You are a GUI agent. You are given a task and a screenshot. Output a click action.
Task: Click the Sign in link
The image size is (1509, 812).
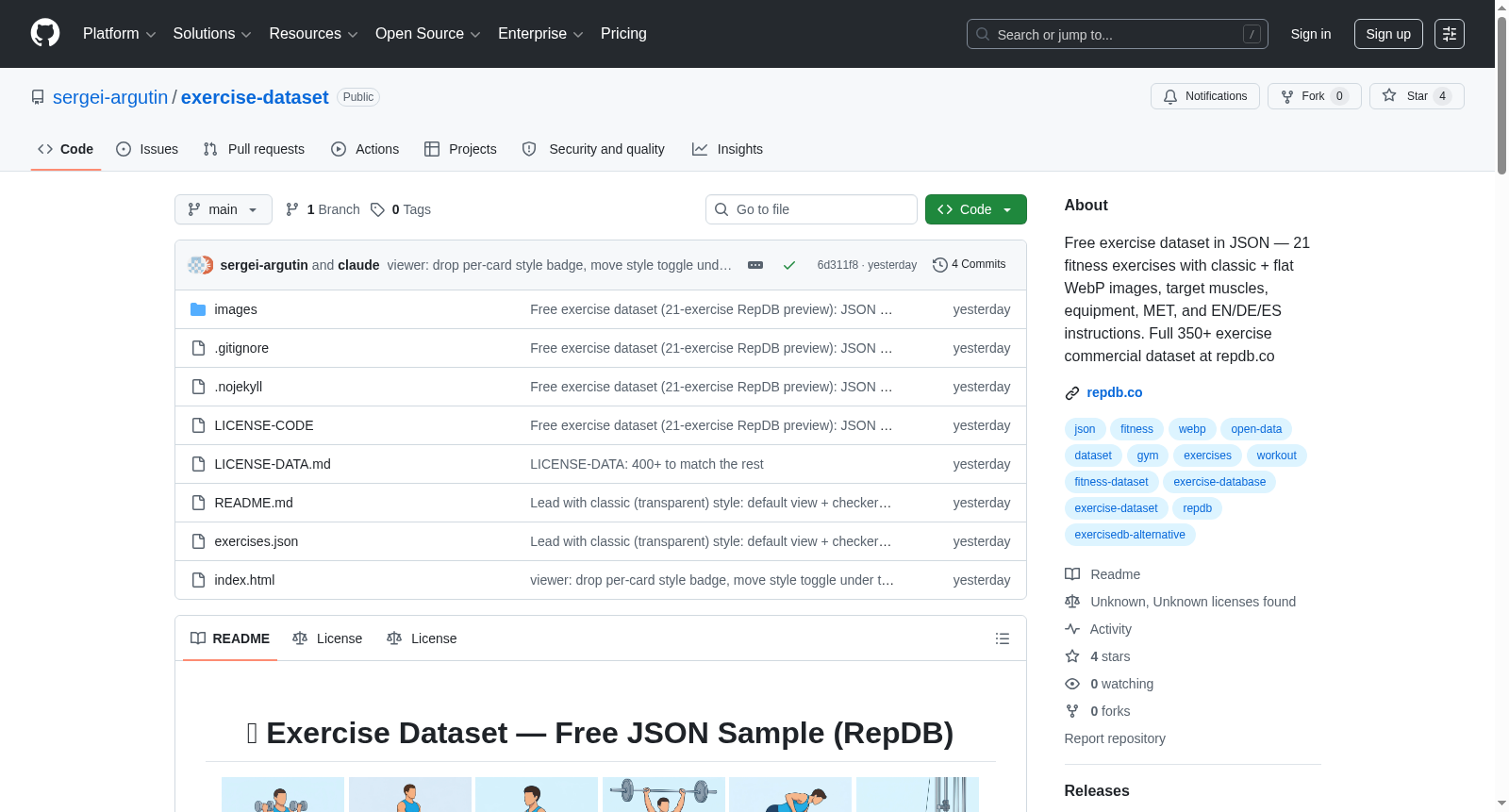[x=1311, y=34]
